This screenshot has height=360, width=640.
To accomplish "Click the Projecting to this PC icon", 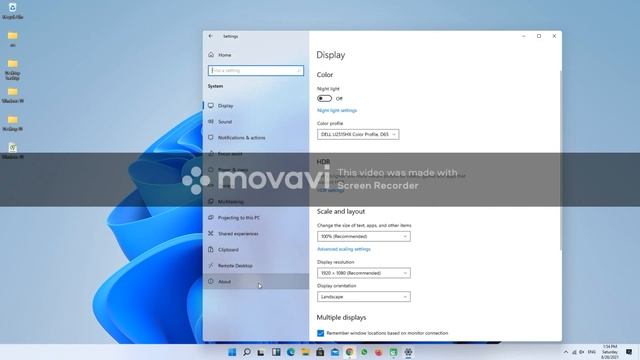I will (x=211, y=218).
